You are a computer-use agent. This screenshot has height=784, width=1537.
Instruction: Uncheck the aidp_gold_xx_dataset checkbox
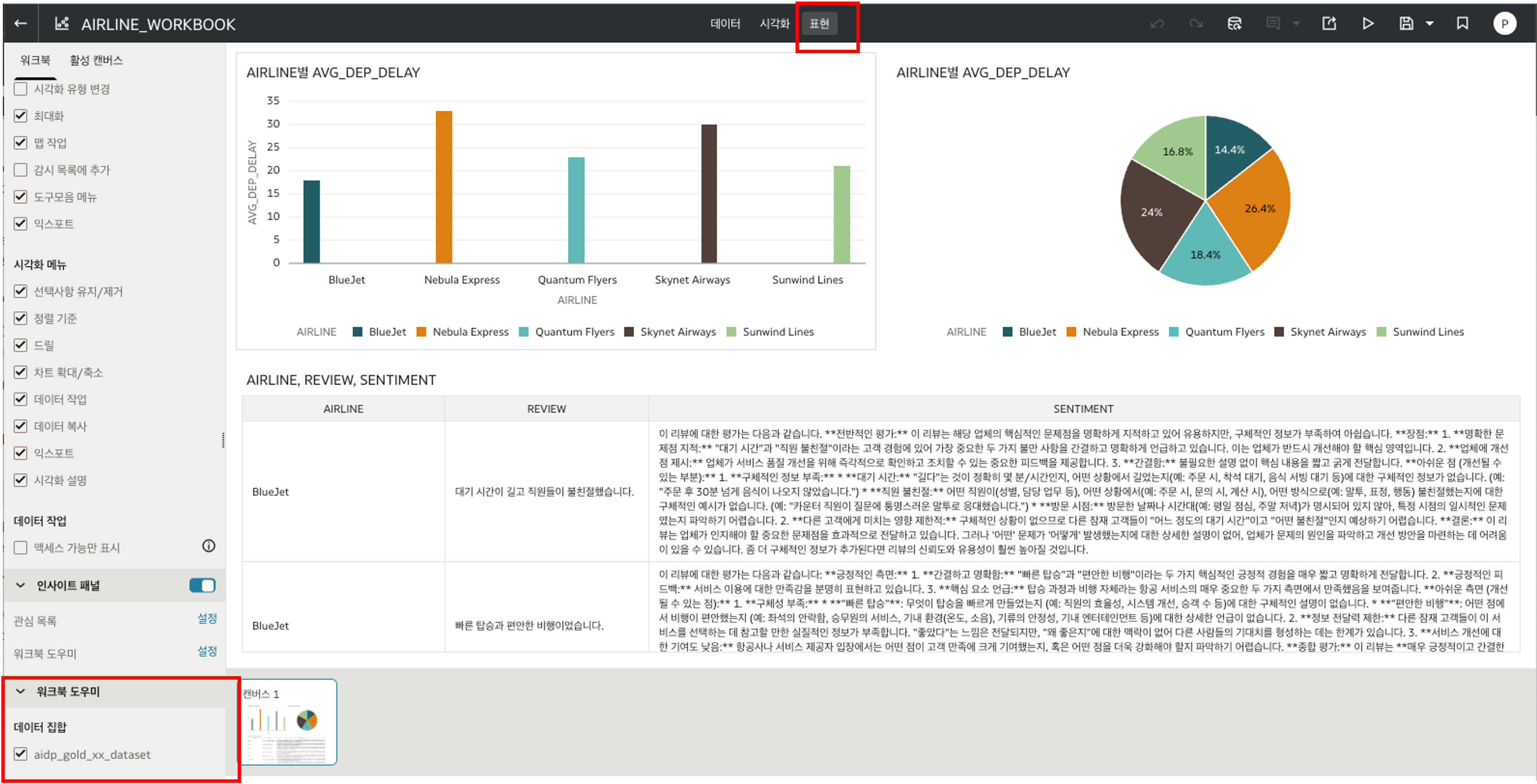click(x=21, y=754)
